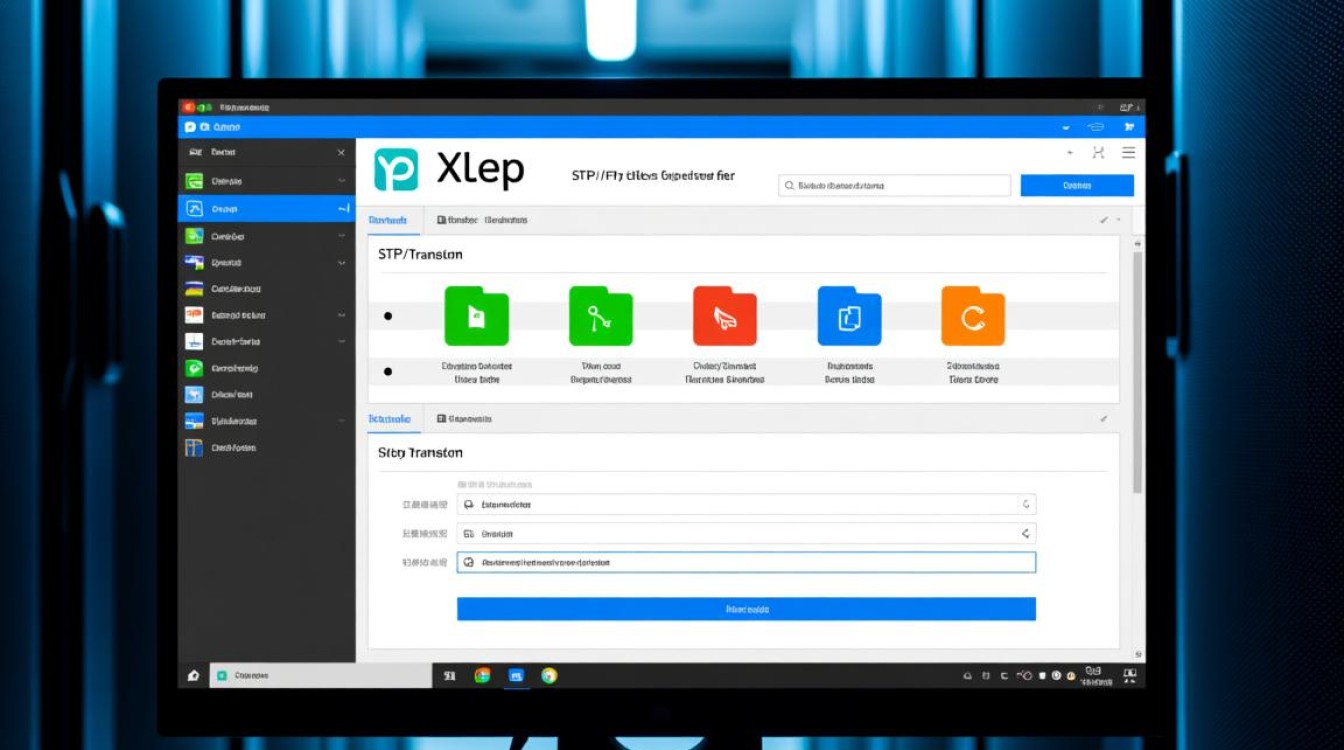Close the sidebar using its X icon
This screenshot has height=750, width=1344.
[341, 153]
